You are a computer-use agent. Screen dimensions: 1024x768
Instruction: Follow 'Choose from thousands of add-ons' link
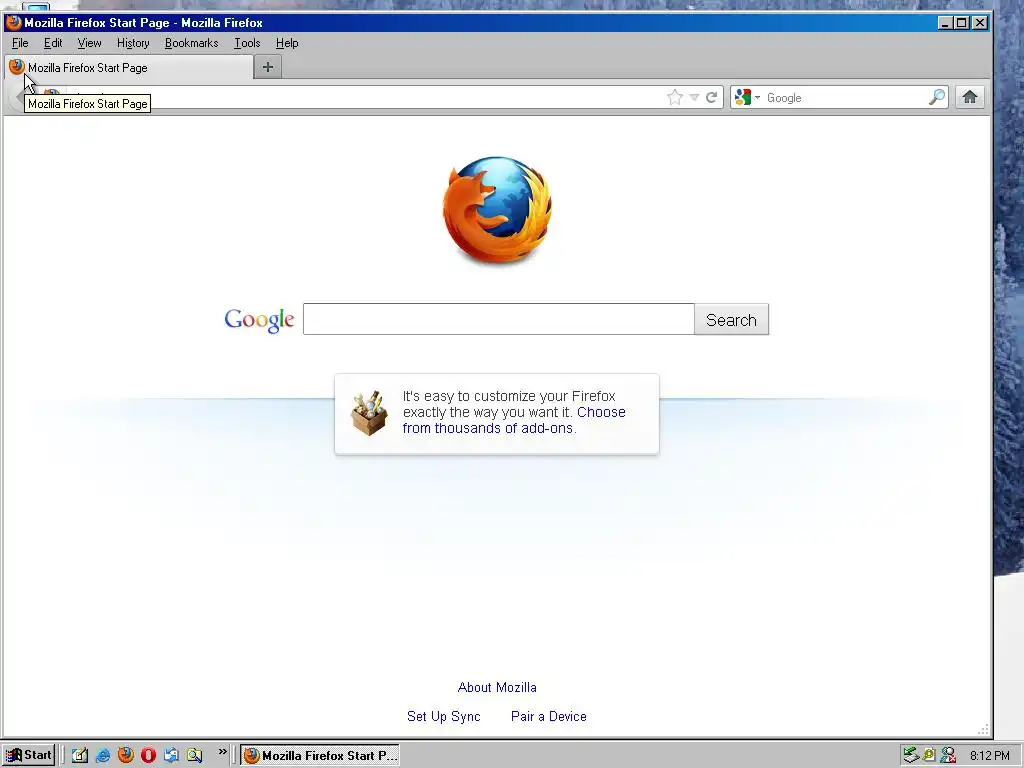(x=514, y=420)
